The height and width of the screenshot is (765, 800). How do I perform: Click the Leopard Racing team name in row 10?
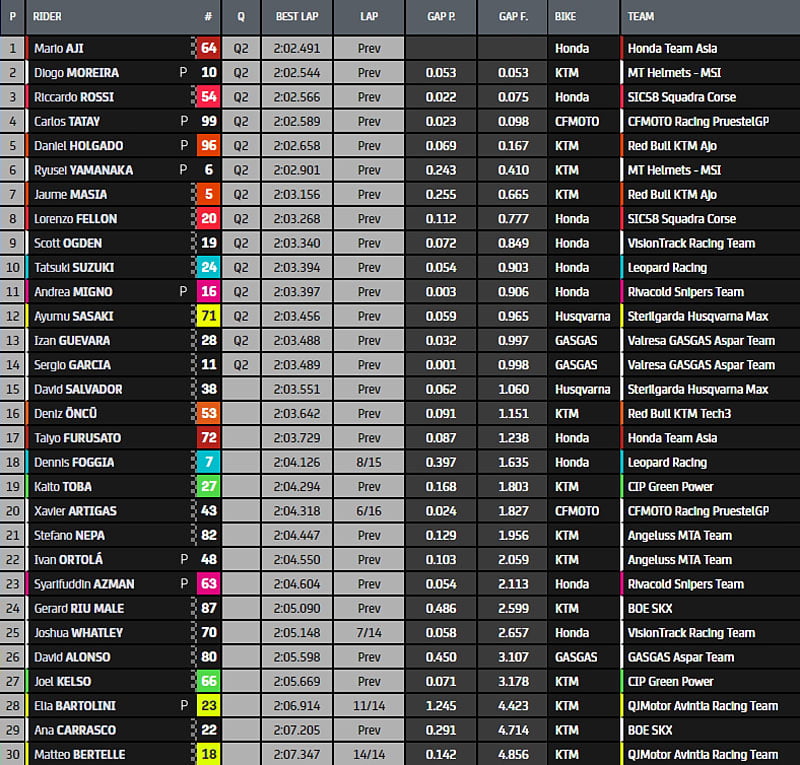pos(667,267)
